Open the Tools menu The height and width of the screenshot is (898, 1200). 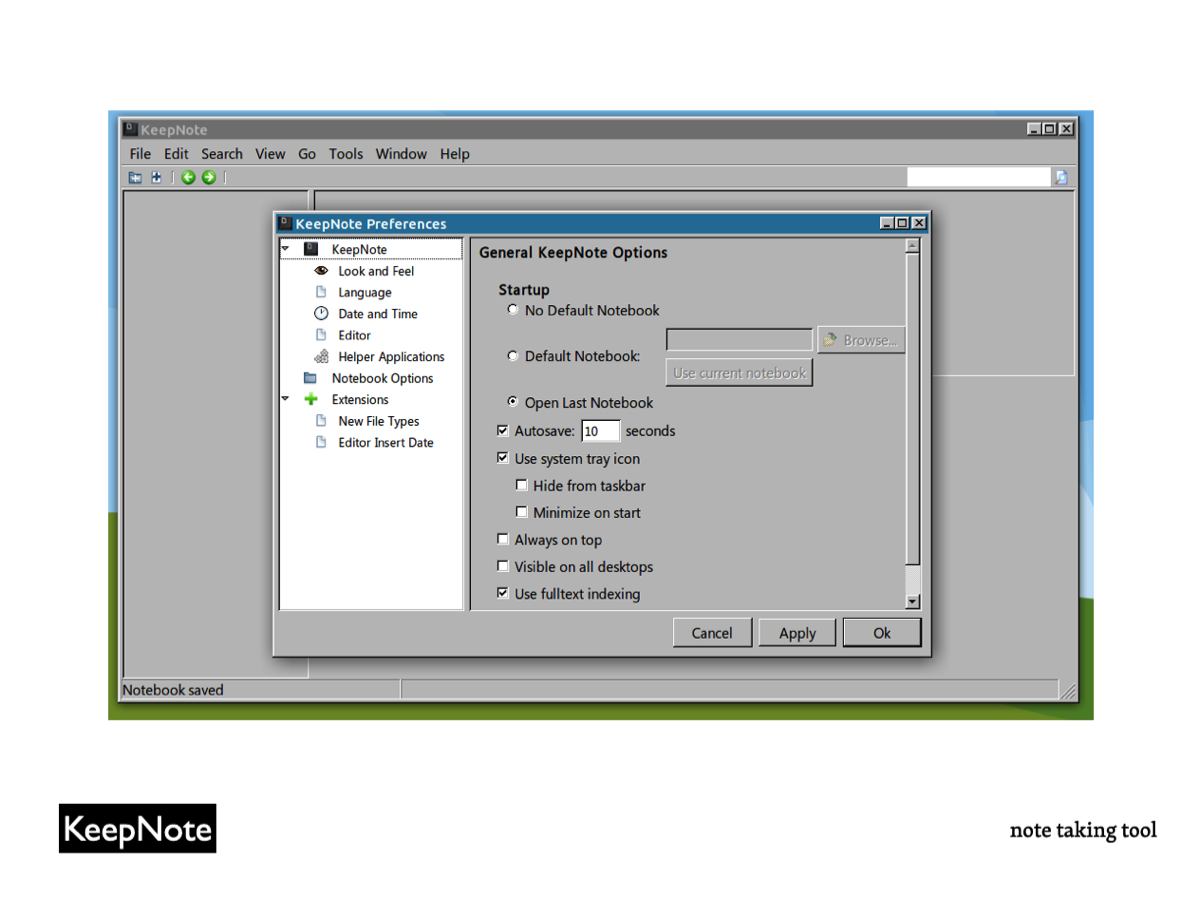(346, 154)
